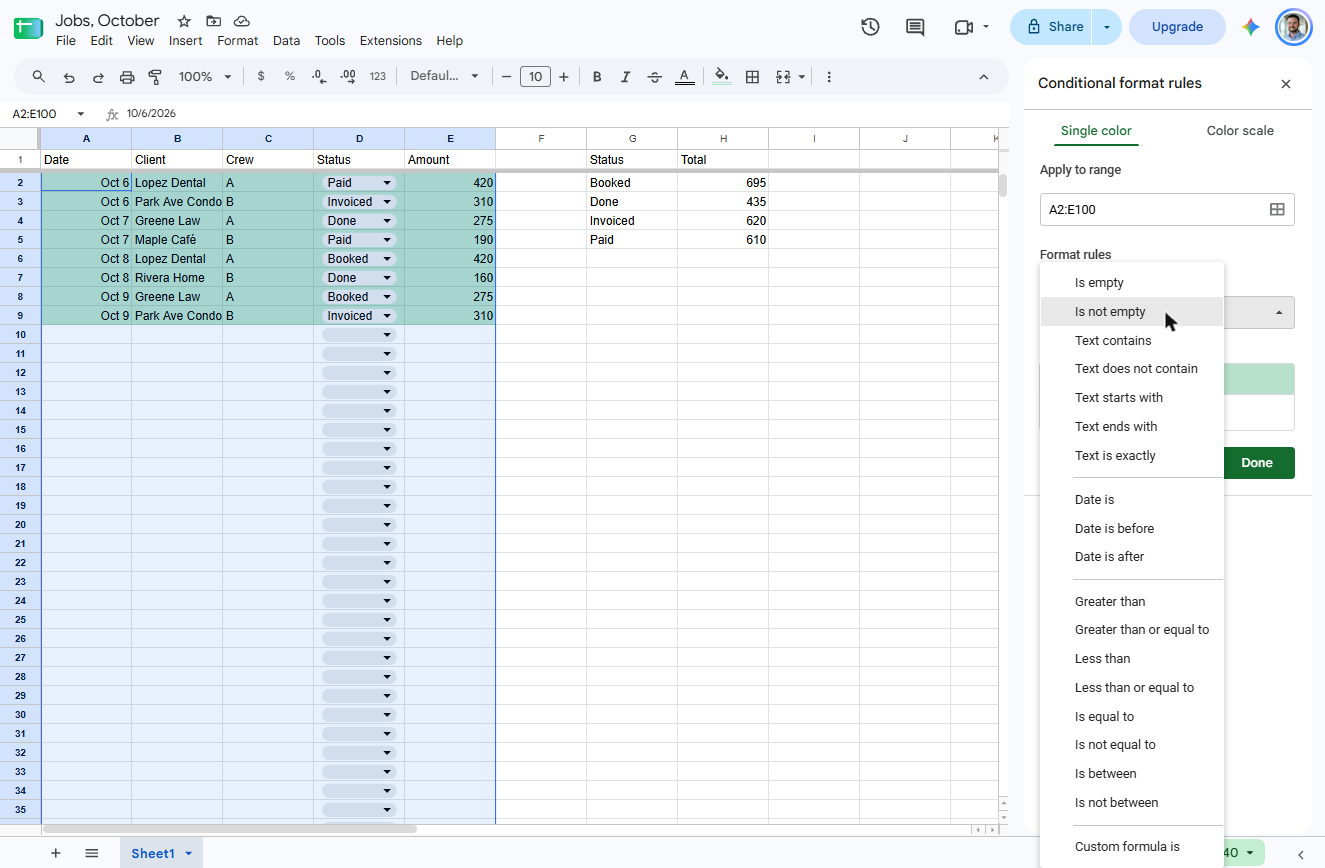Select the paint format tool
1325x868 pixels.
pos(155,77)
